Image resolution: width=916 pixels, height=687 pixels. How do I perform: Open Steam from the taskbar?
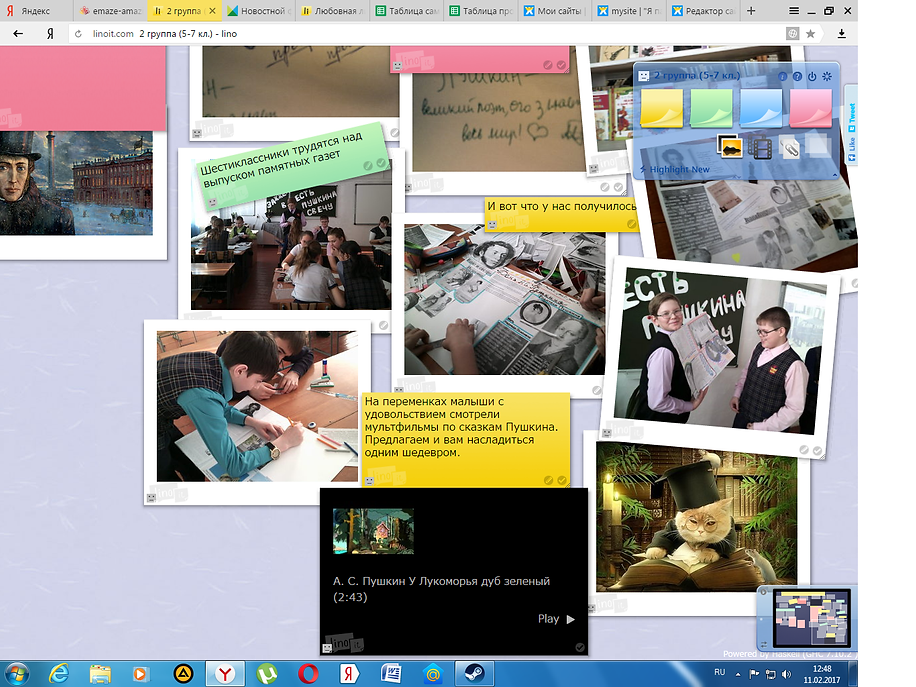tap(474, 674)
